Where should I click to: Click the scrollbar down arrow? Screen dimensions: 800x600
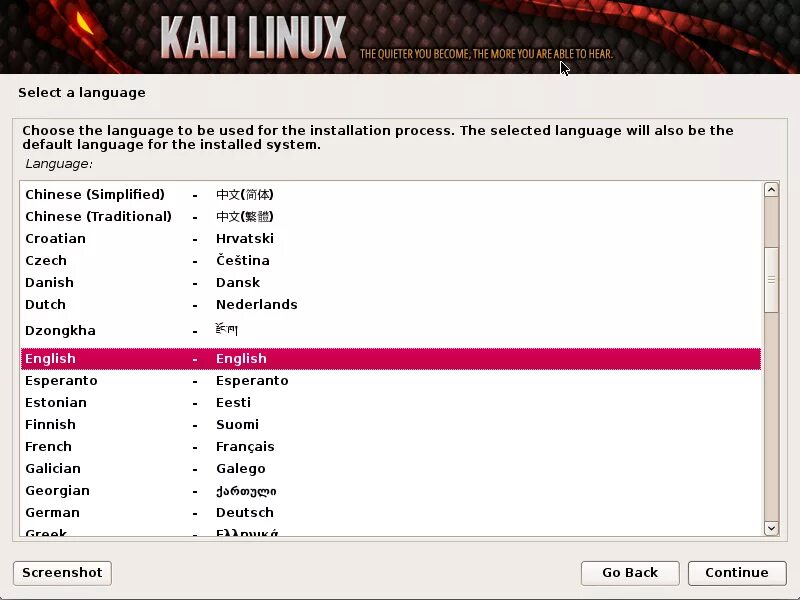coord(771,528)
